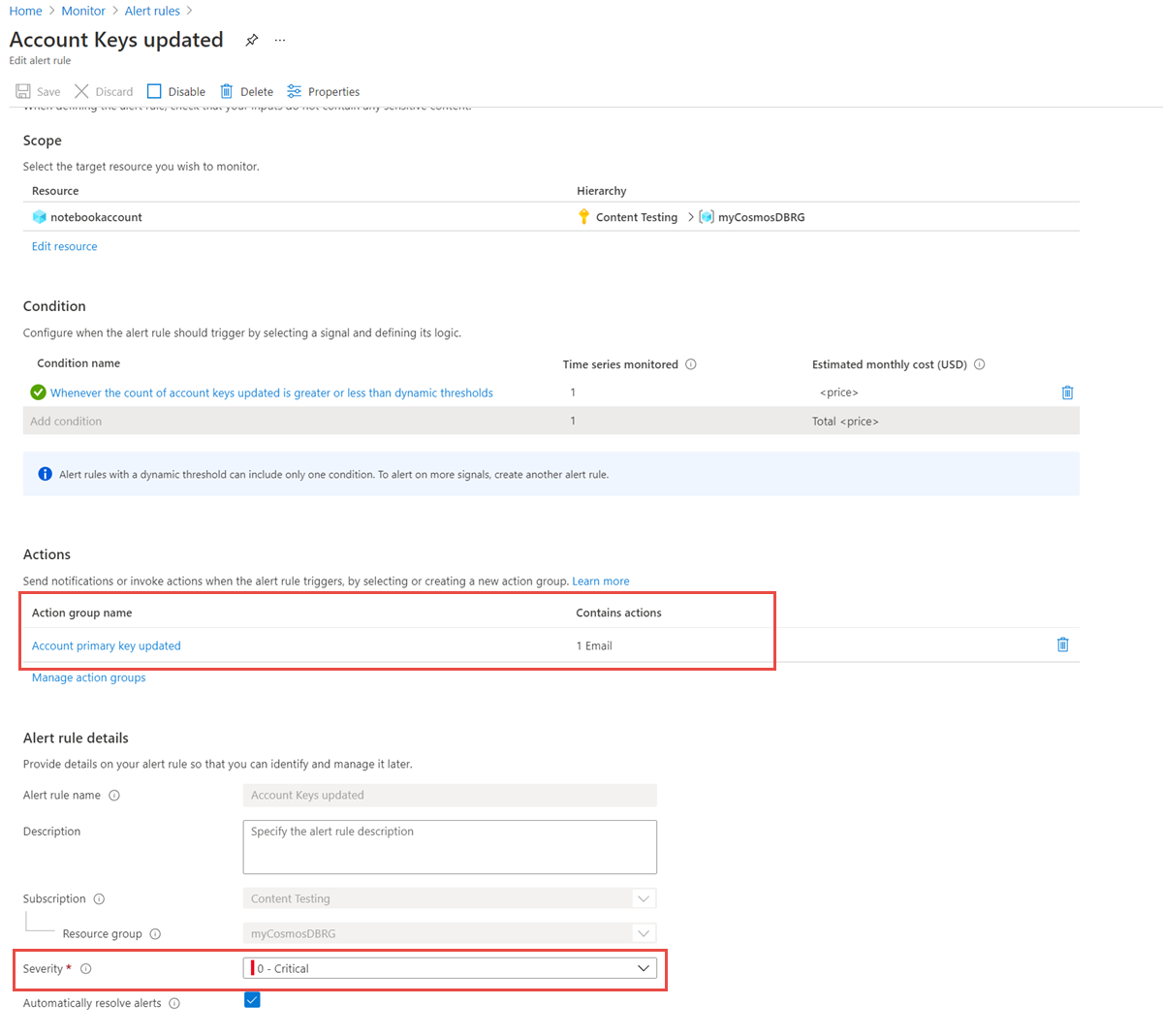Image resolution: width=1163 pixels, height=1036 pixels.
Task: Click the Edit resource link
Action: coord(64,246)
